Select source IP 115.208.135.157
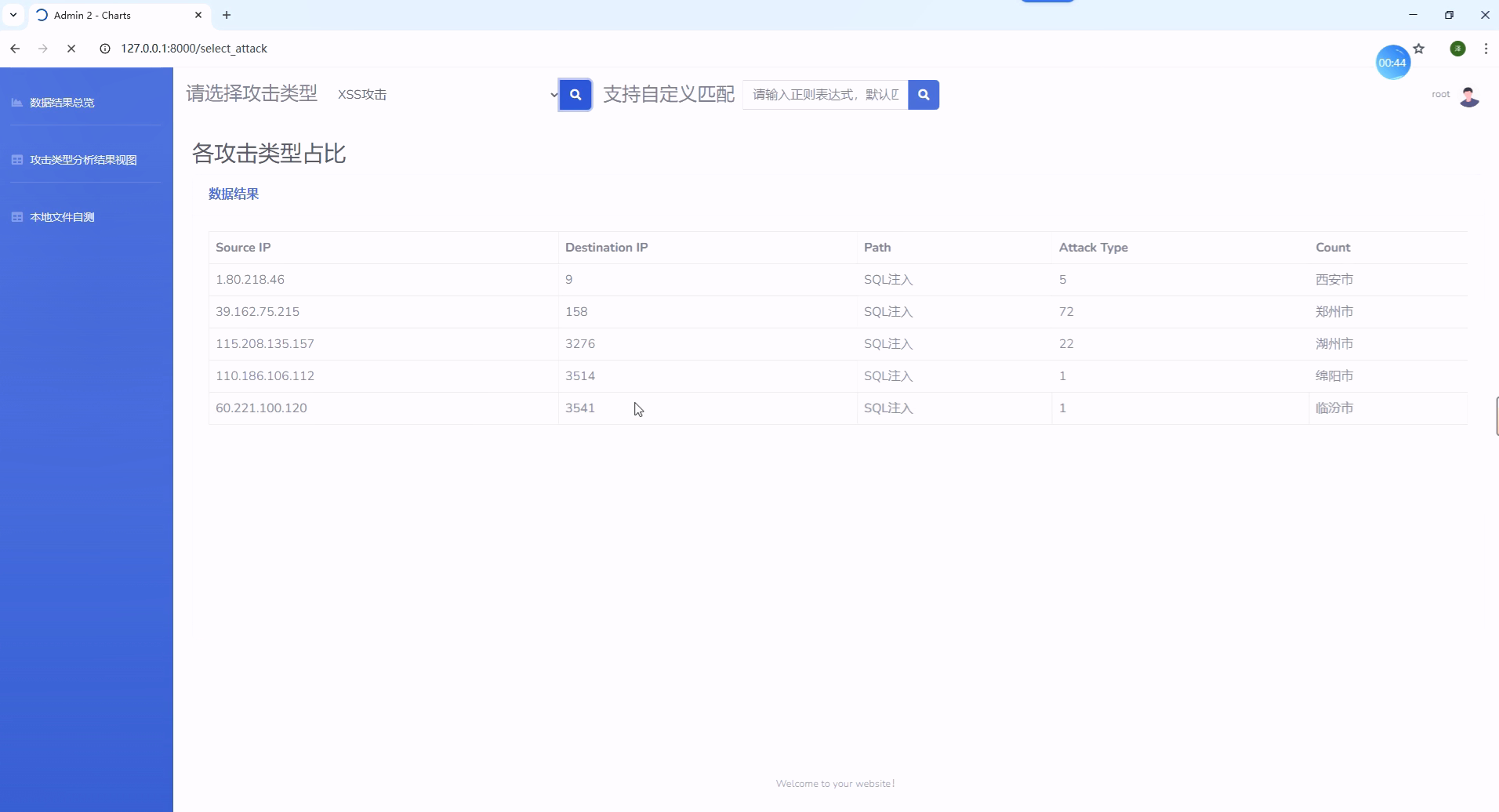1499x812 pixels. point(265,344)
